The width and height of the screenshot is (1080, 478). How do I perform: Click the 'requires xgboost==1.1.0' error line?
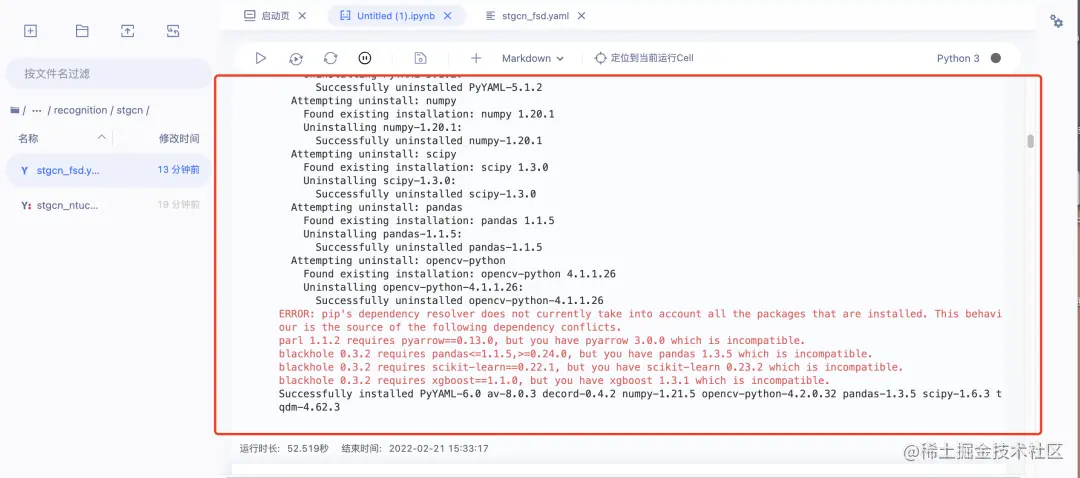coord(554,380)
